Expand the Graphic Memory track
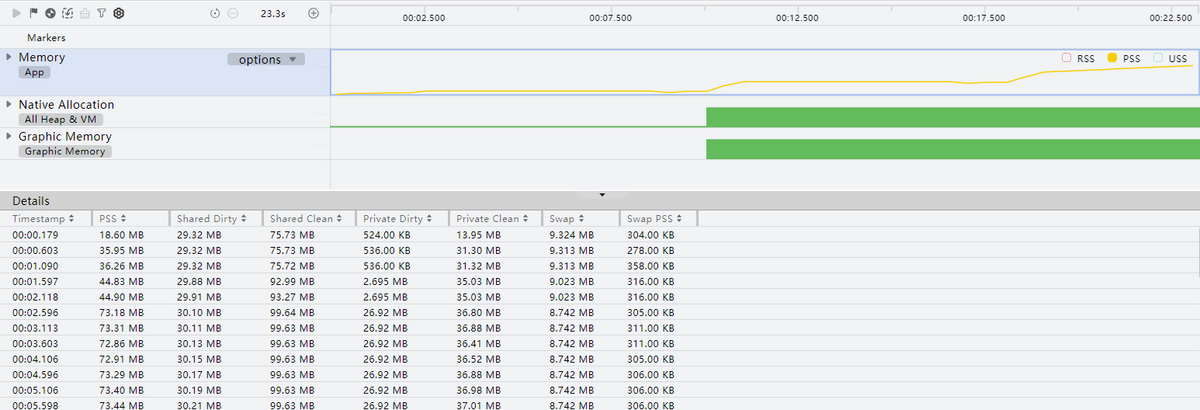The width and height of the screenshot is (1200, 410). tap(9, 136)
